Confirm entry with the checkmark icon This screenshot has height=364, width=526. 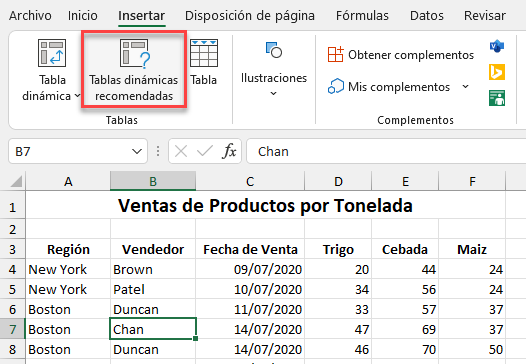[205, 151]
